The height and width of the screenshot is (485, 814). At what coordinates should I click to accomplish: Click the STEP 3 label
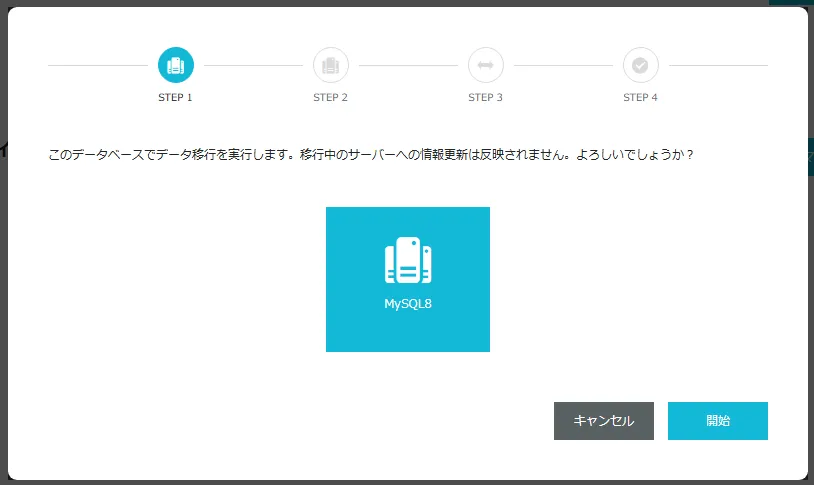(x=486, y=98)
